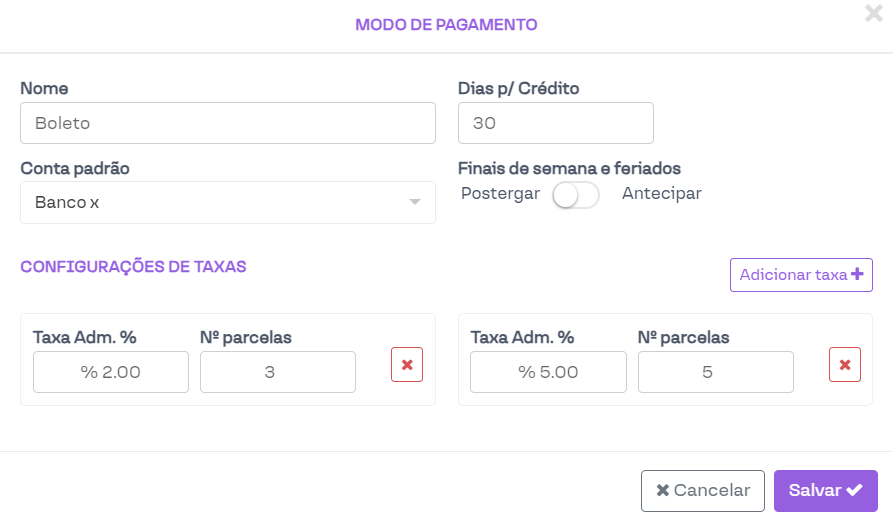Remove the 5.00% tax row

click(845, 365)
